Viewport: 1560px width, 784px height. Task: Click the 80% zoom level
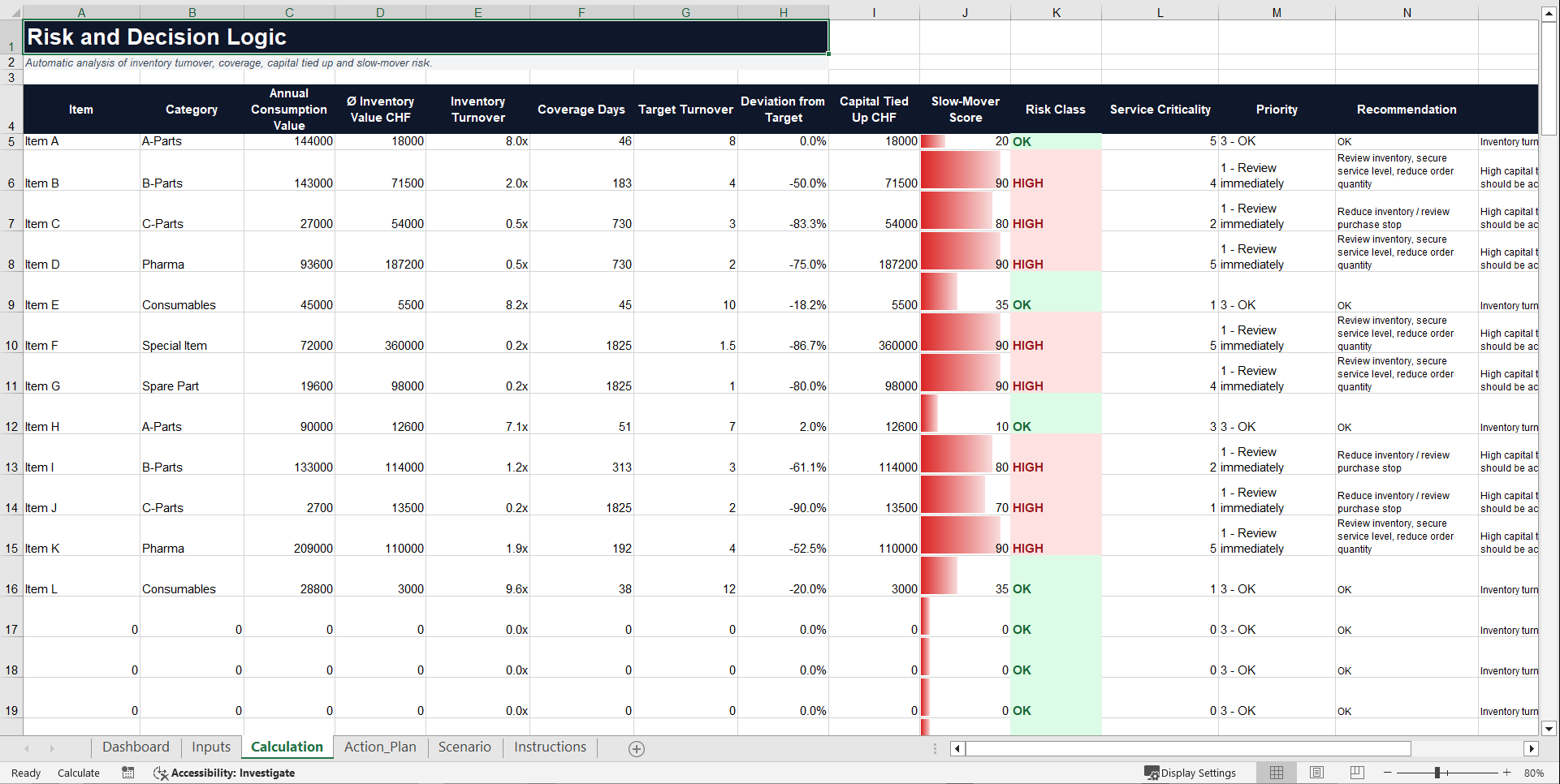coord(1534,773)
